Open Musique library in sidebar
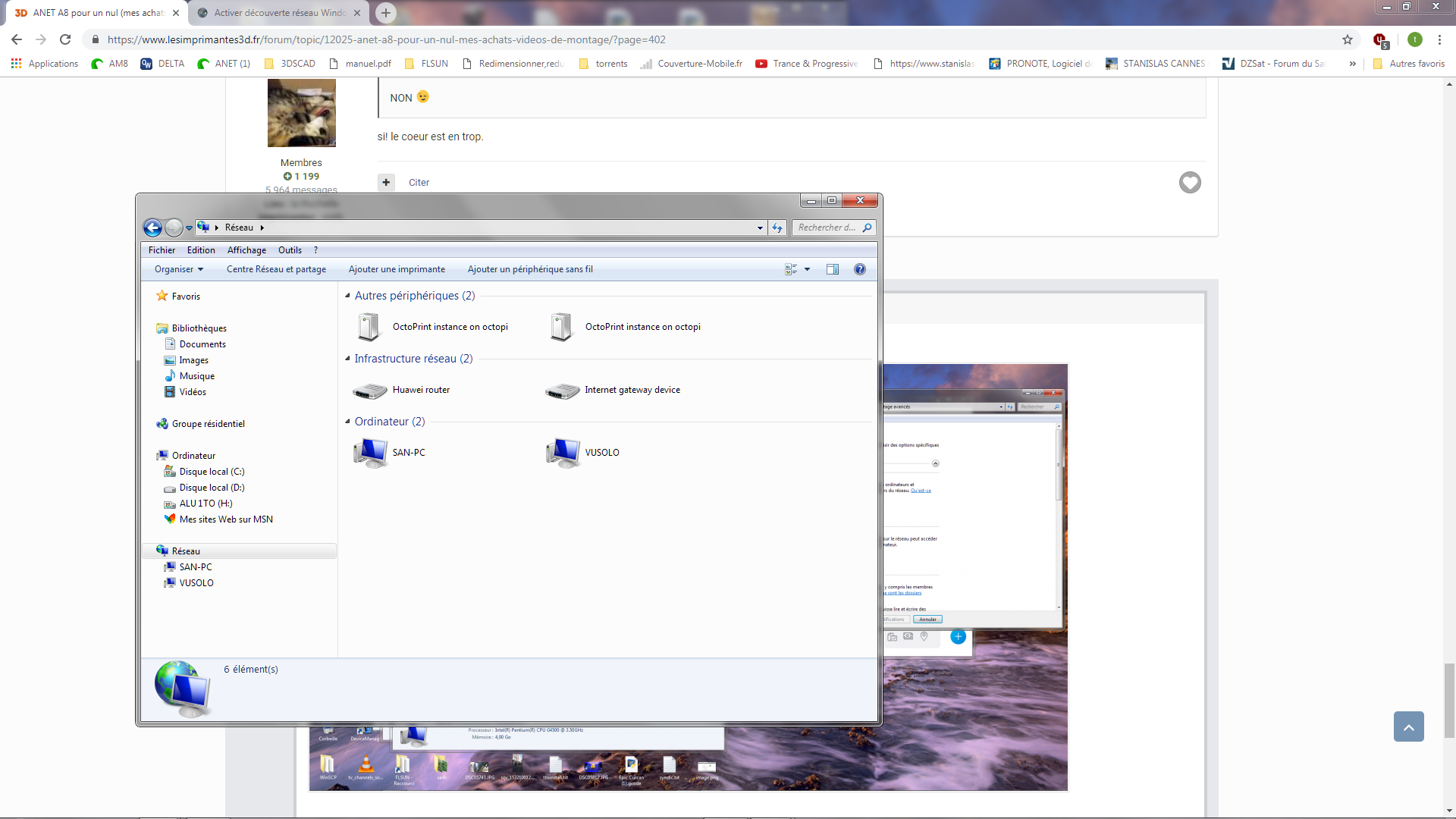The width and height of the screenshot is (1456, 819). click(196, 376)
